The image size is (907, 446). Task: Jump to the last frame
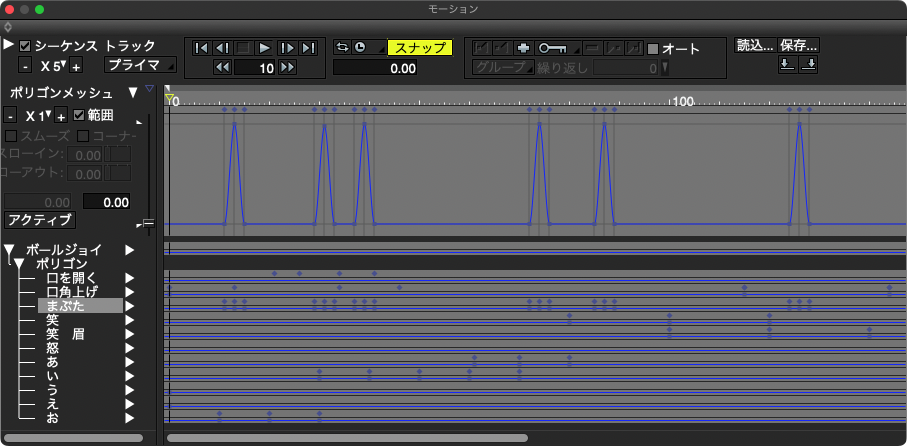click(308, 48)
